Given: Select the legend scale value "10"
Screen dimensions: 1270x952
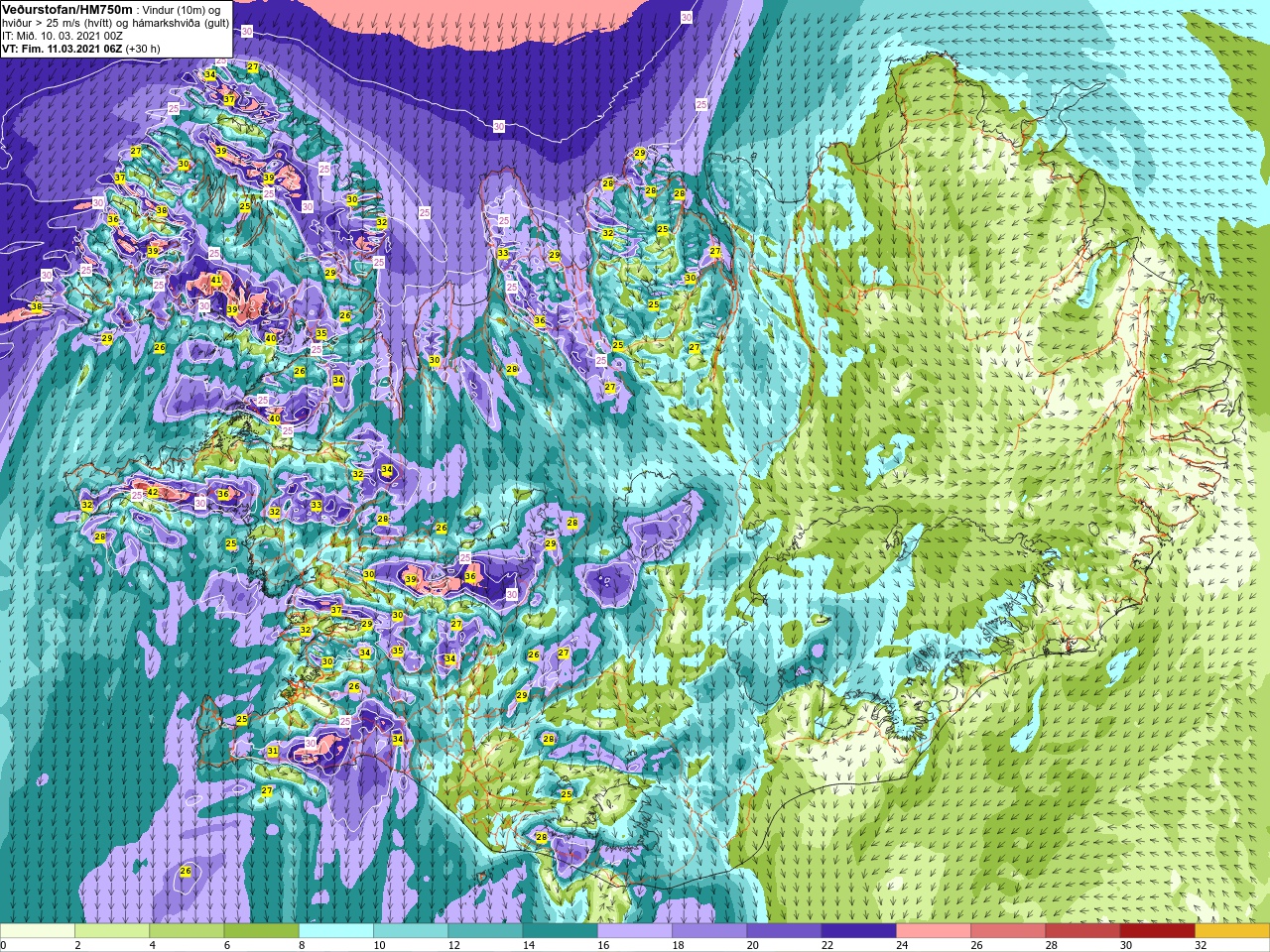Looking at the screenshot, I should (x=379, y=945).
